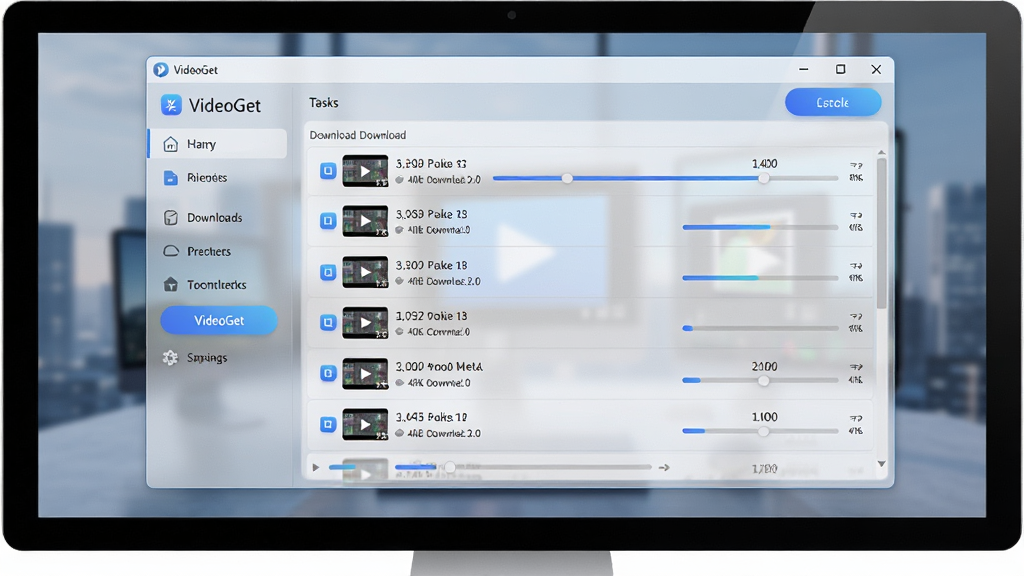1024x576 pixels.
Task: Click status icon beside 3,209 Poke 83 subtitle
Action: click(x=399, y=180)
